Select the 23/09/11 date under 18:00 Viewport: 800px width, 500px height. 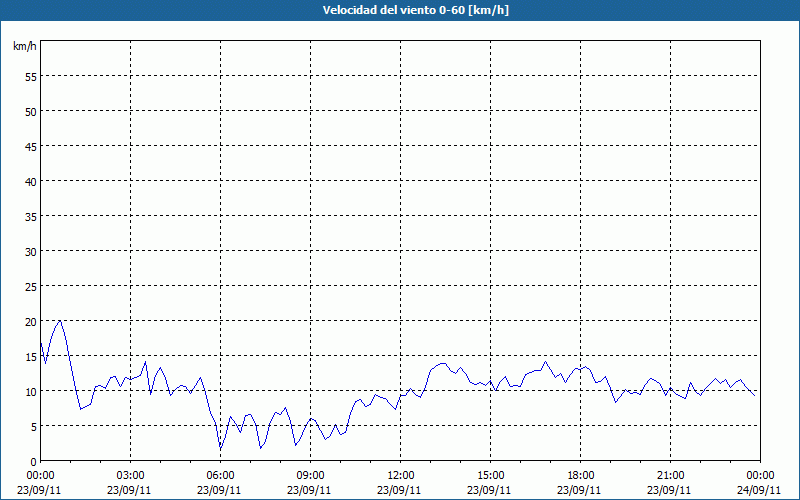click(579, 490)
